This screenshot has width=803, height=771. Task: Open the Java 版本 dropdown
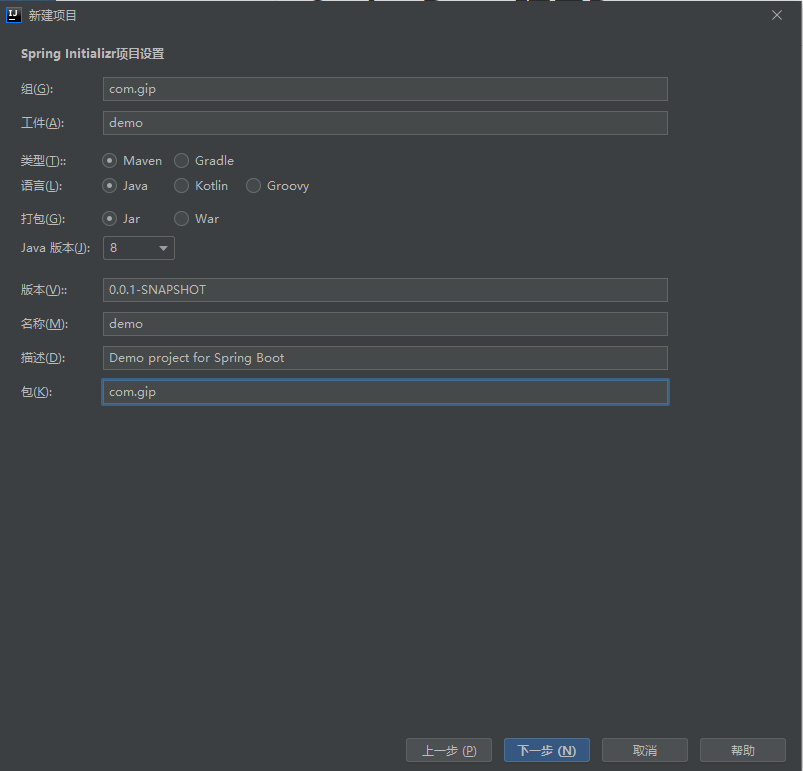click(139, 248)
